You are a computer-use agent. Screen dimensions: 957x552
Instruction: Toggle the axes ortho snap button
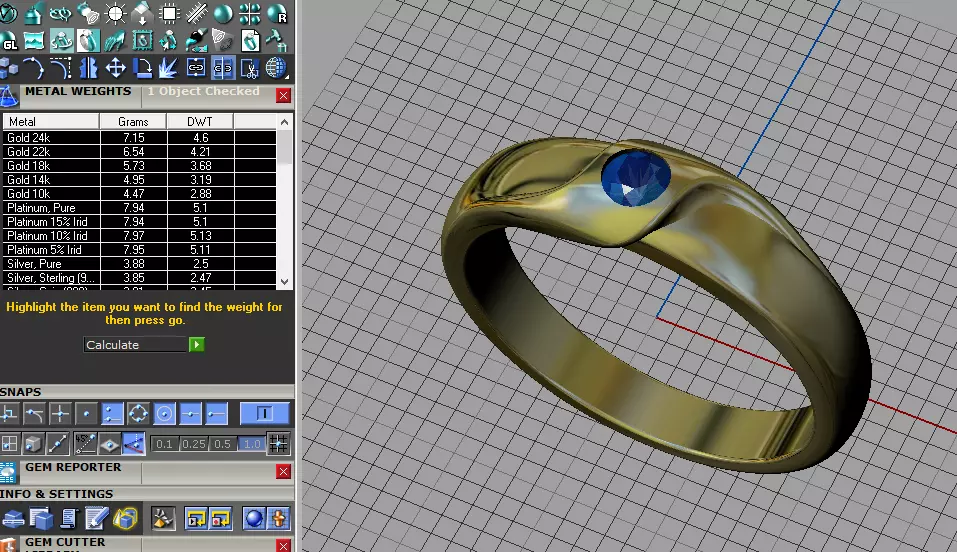coord(134,444)
